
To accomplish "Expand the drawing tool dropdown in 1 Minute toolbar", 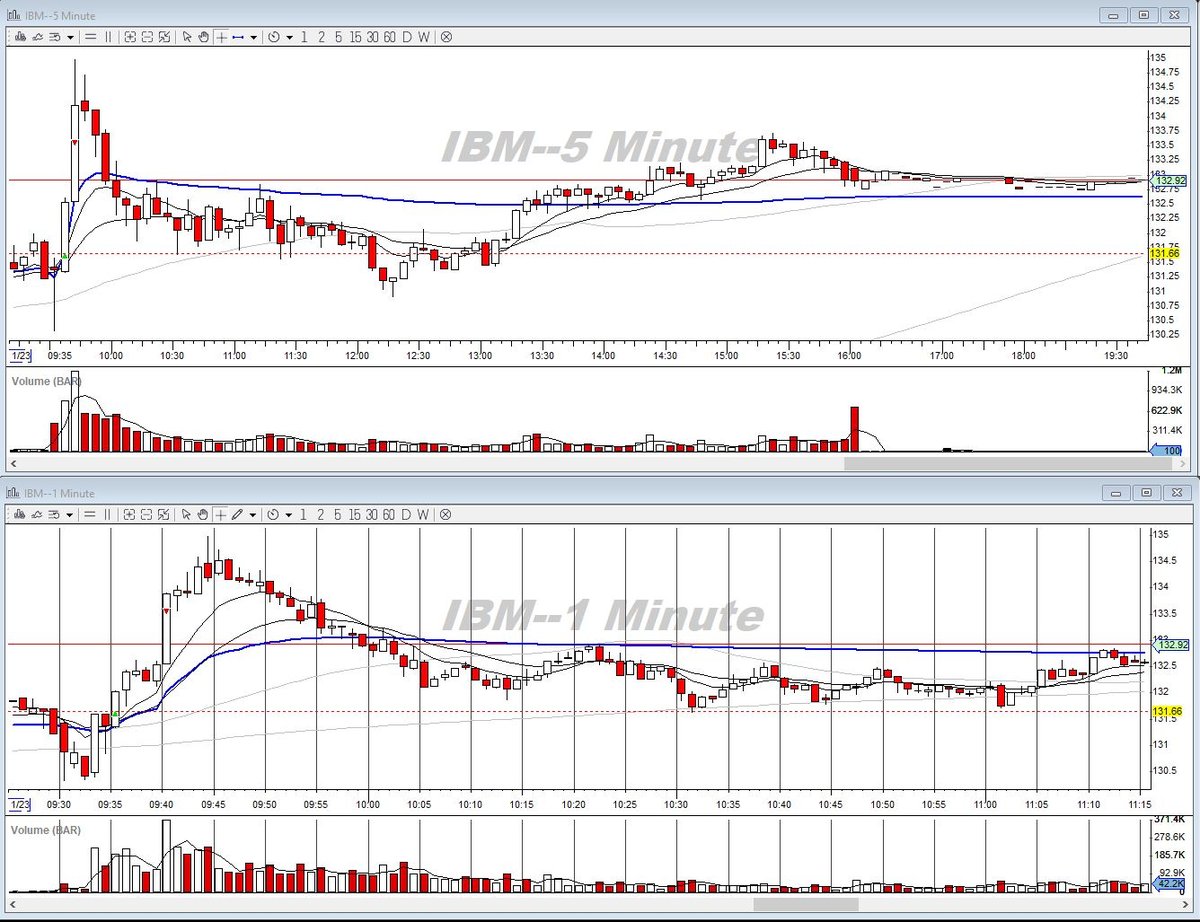I will point(253,515).
